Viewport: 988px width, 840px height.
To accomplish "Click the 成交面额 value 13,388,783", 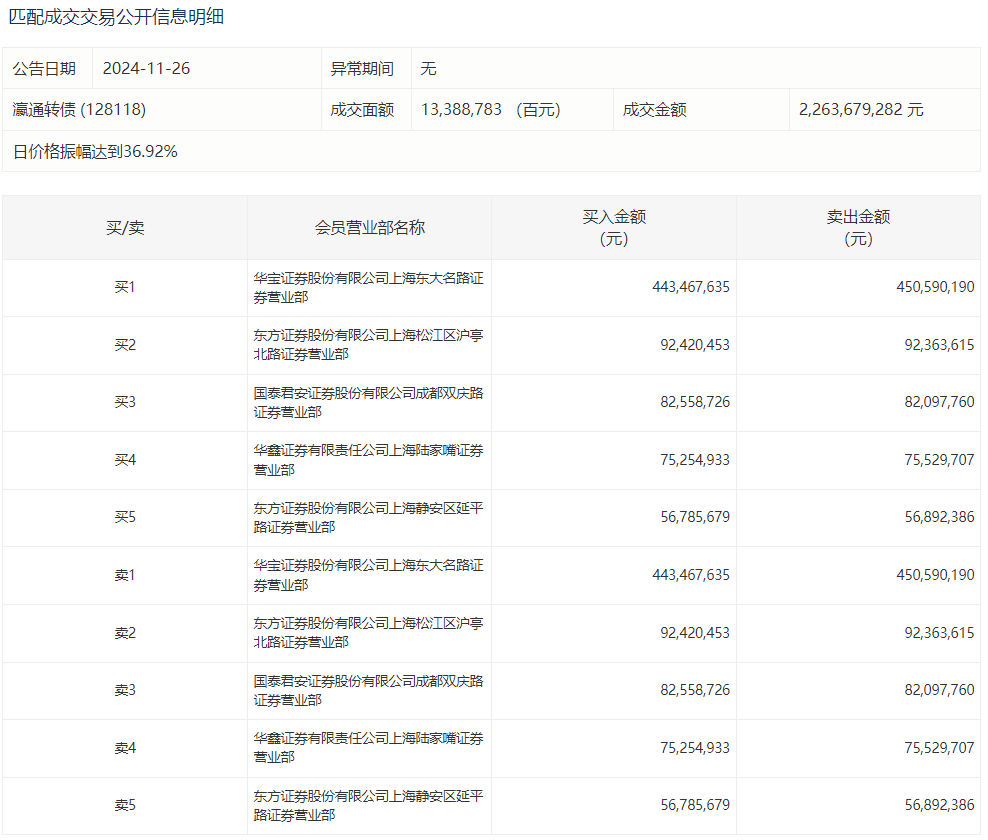I will pyautogui.click(x=462, y=110).
